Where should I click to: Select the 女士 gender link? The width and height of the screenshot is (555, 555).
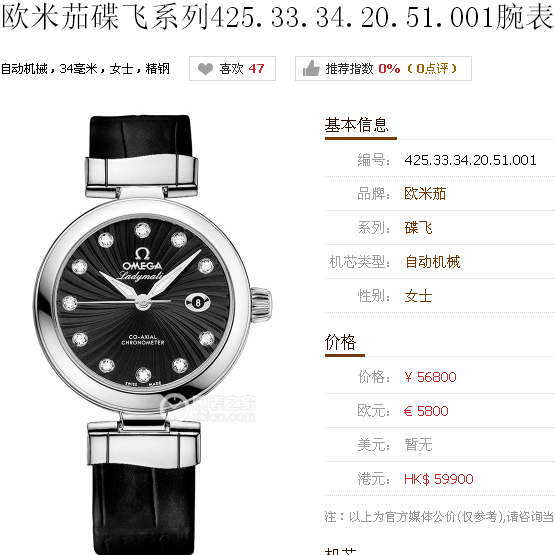point(418,296)
